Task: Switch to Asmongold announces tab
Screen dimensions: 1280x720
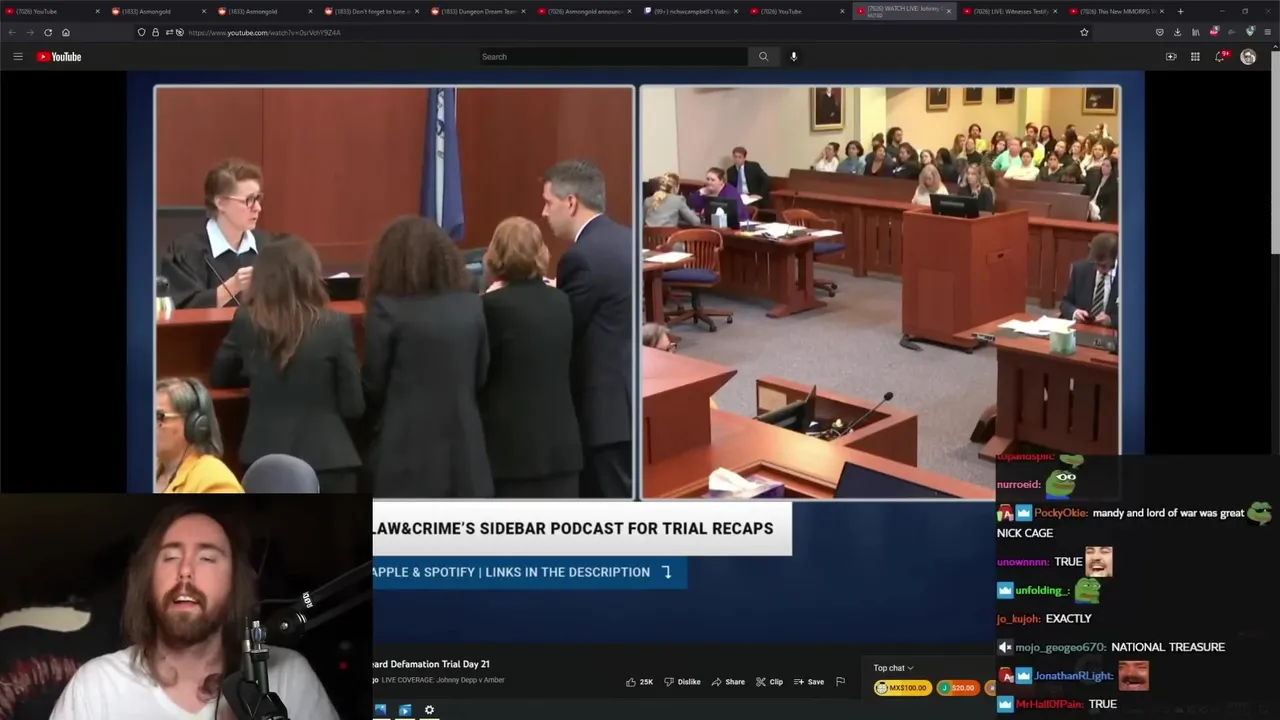Action: pyautogui.click(x=583, y=11)
